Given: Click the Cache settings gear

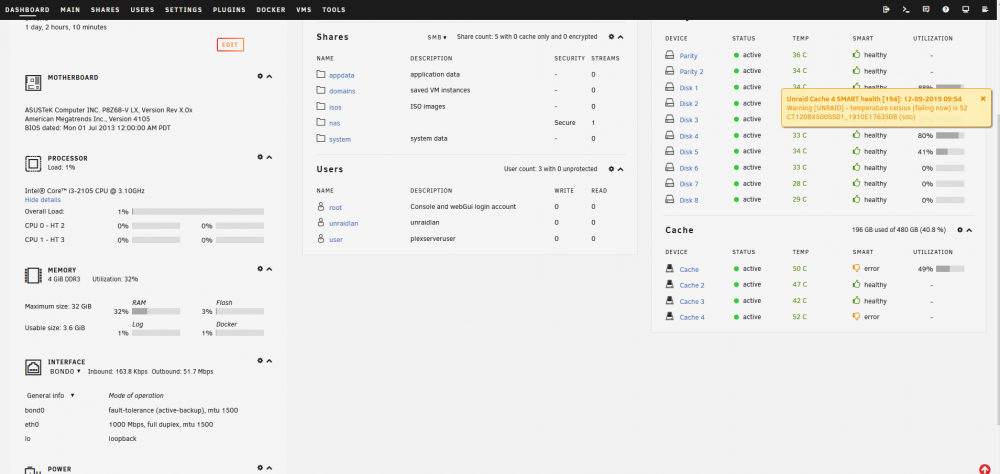Looking at the screenshot, I should coord(960,230).
